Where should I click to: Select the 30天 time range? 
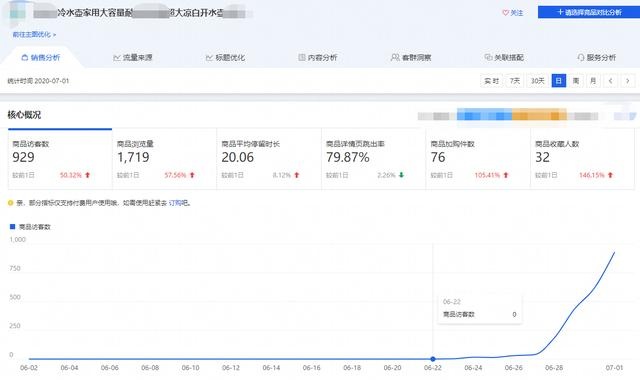538,81
